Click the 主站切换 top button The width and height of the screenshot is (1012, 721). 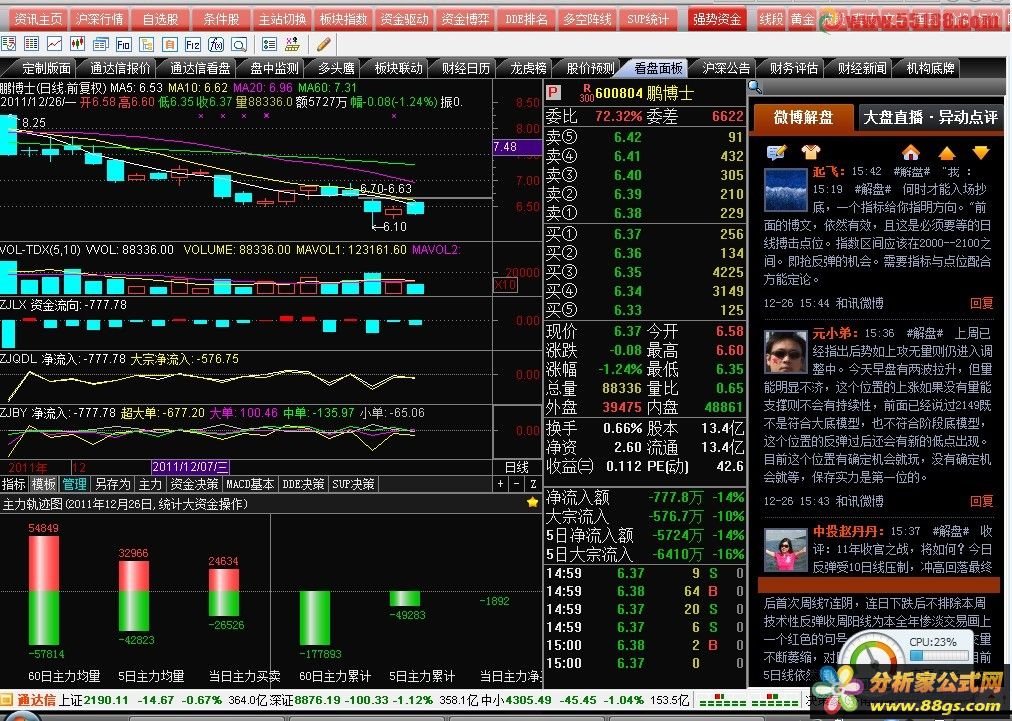pyautogui.click(x=282, y=19)
